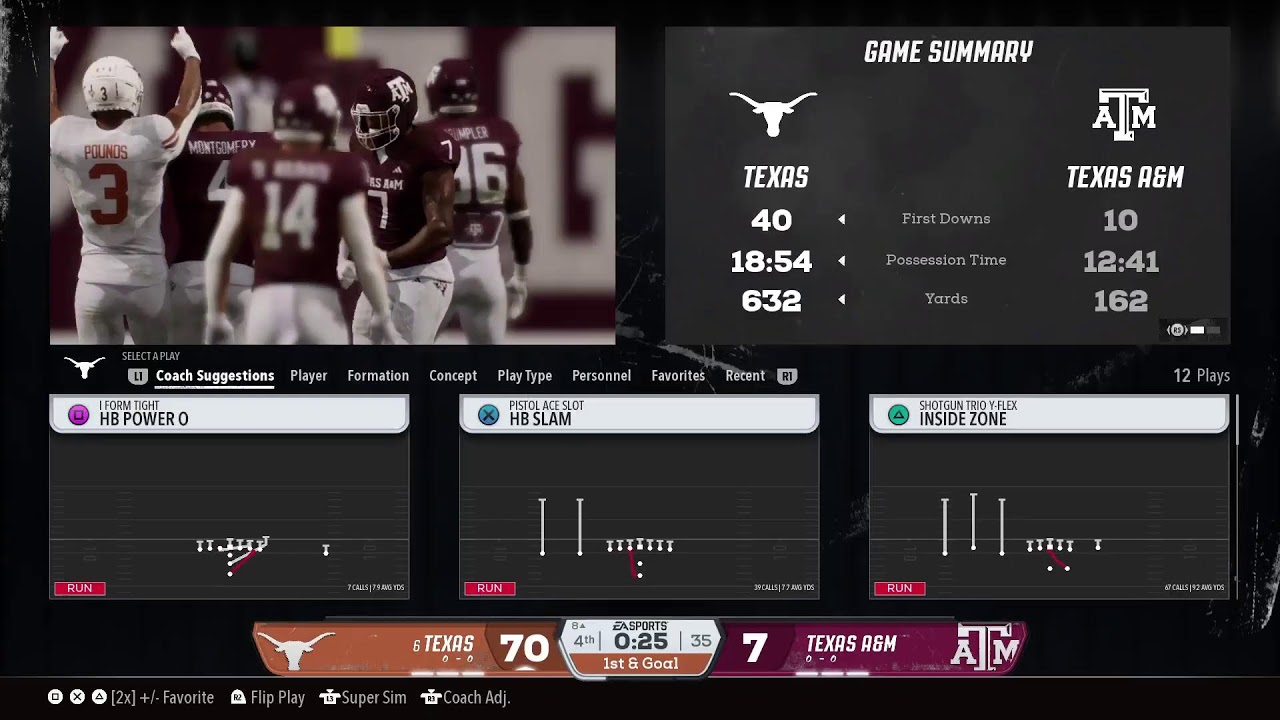Click the 4th quarter indicator
The height and width of the screenshot is (720, 1280).
[584, 641]
